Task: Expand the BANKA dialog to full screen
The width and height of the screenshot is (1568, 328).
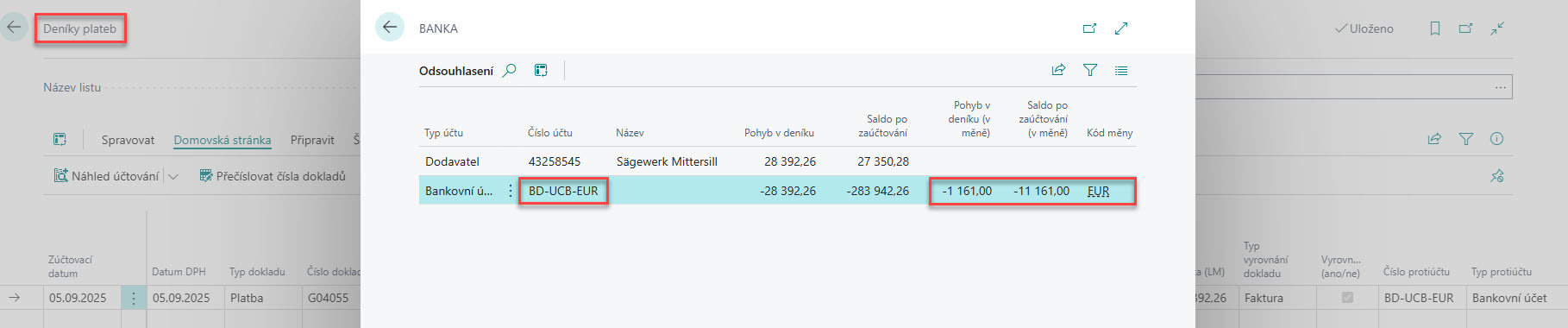Action: (1121, 28)
